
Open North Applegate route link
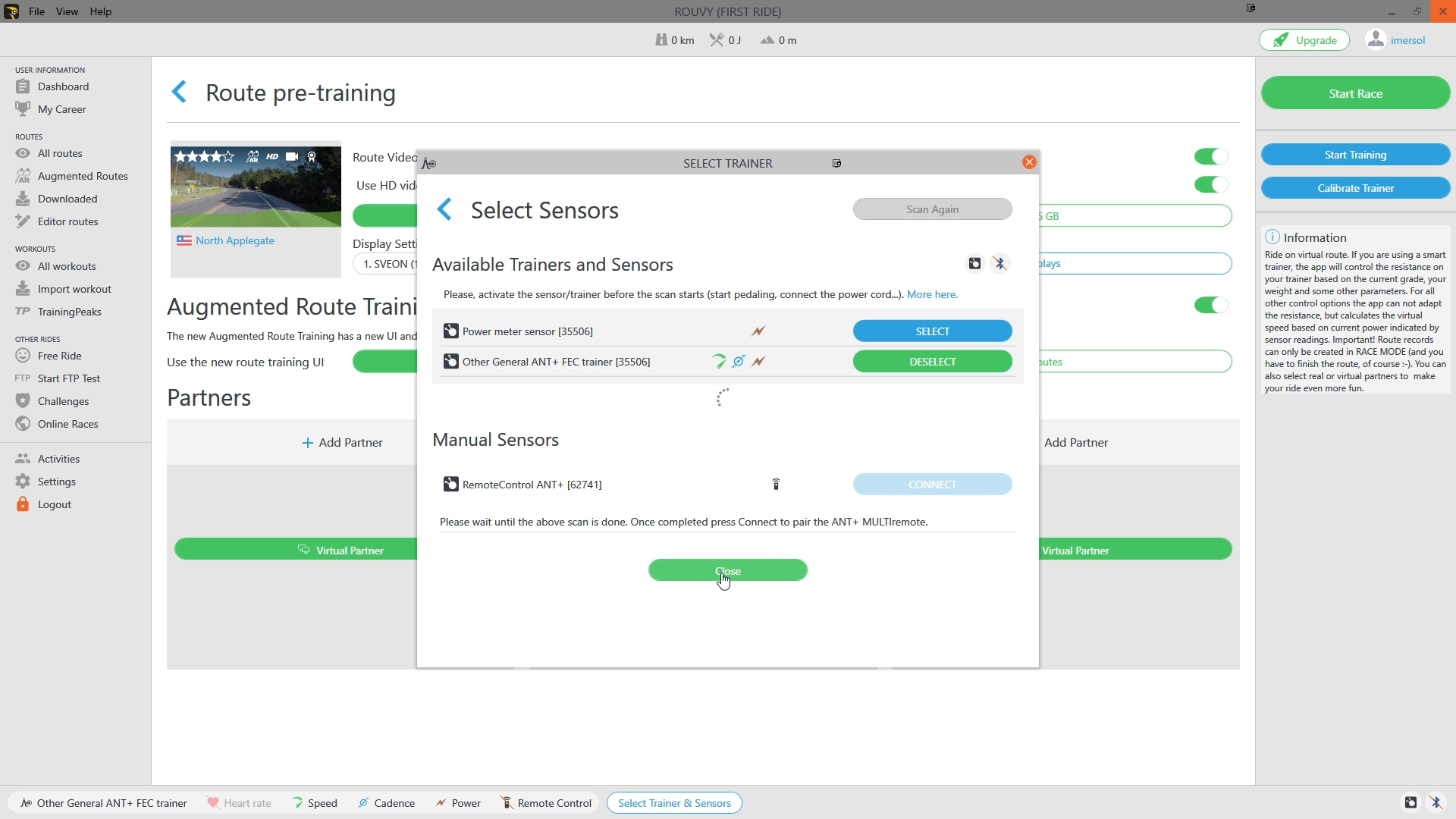pyautogui.click(x=235, y=240)
